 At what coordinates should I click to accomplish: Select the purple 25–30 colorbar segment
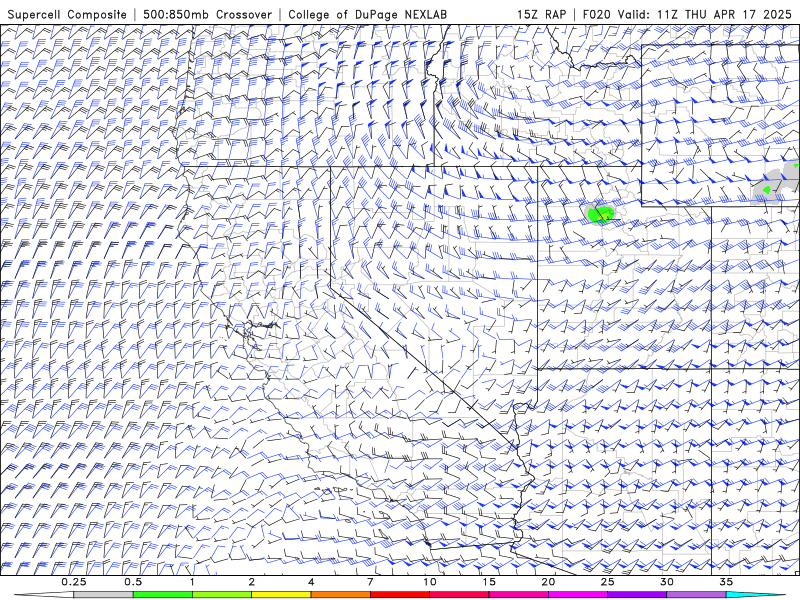pyautogui.click(x=637, y=595)
